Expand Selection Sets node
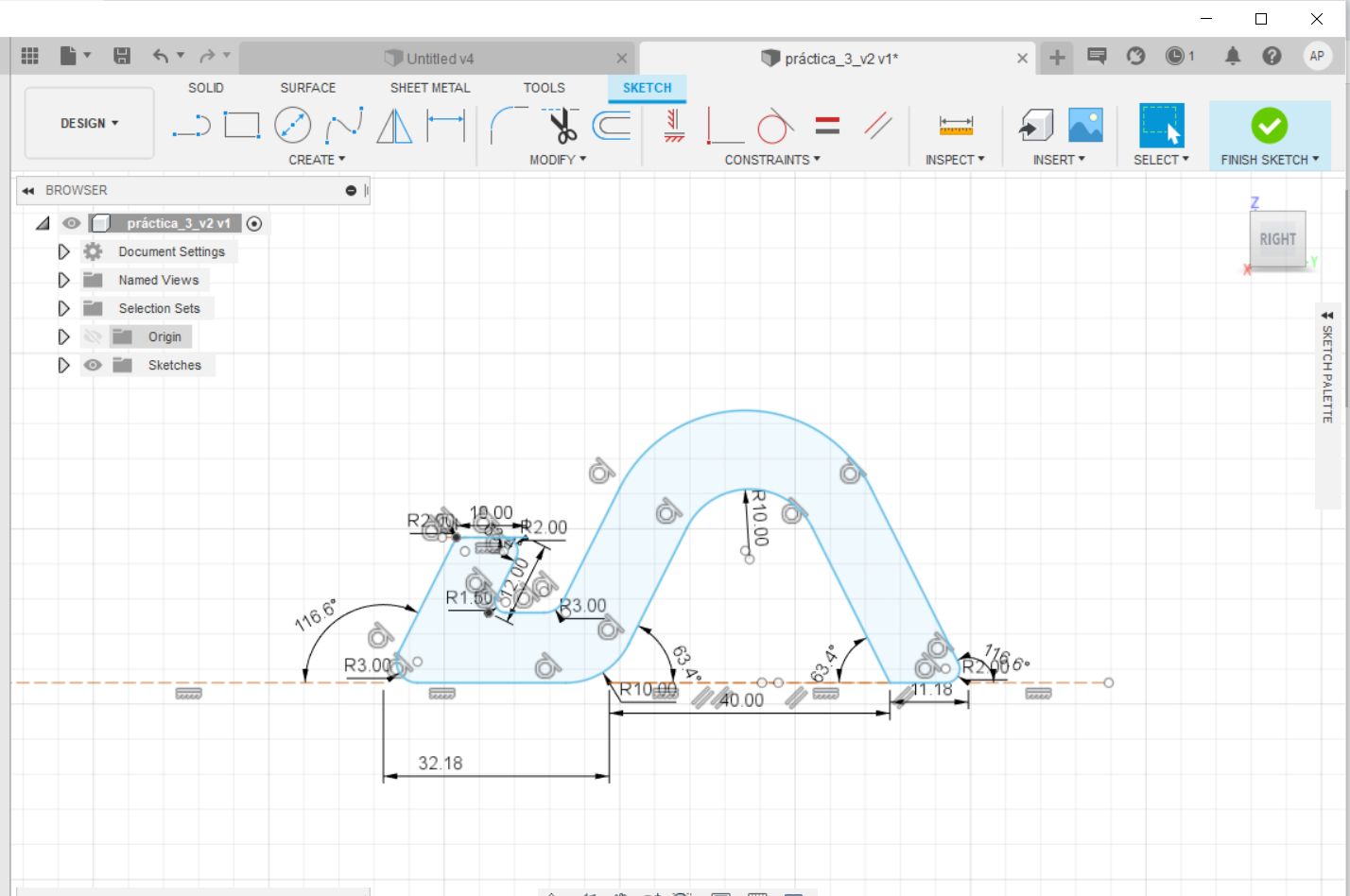The height and width of the screenshot is (896, 1350). click(x=63, y=308)
